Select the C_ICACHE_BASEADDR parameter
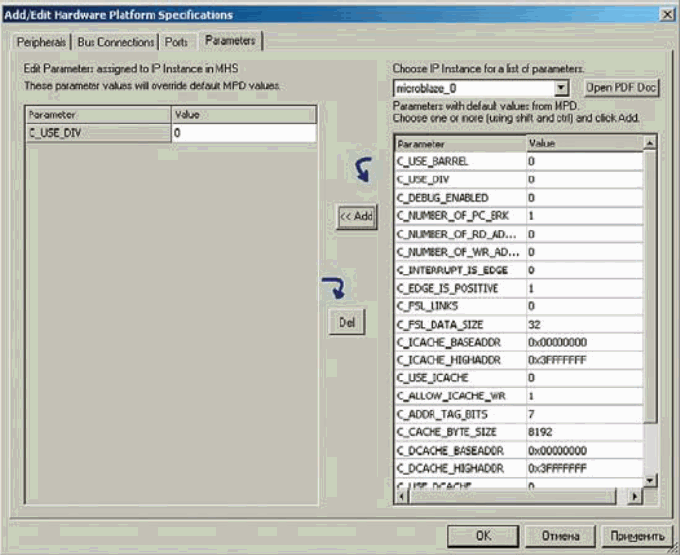 click(x=460, y=342)
